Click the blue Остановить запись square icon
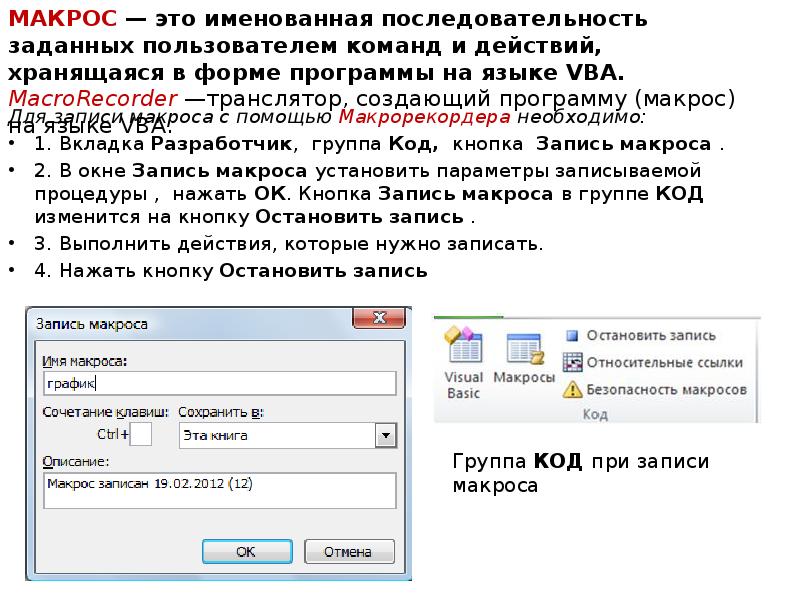The height and width of the screenshot is (600, 800). click(572, 336)
